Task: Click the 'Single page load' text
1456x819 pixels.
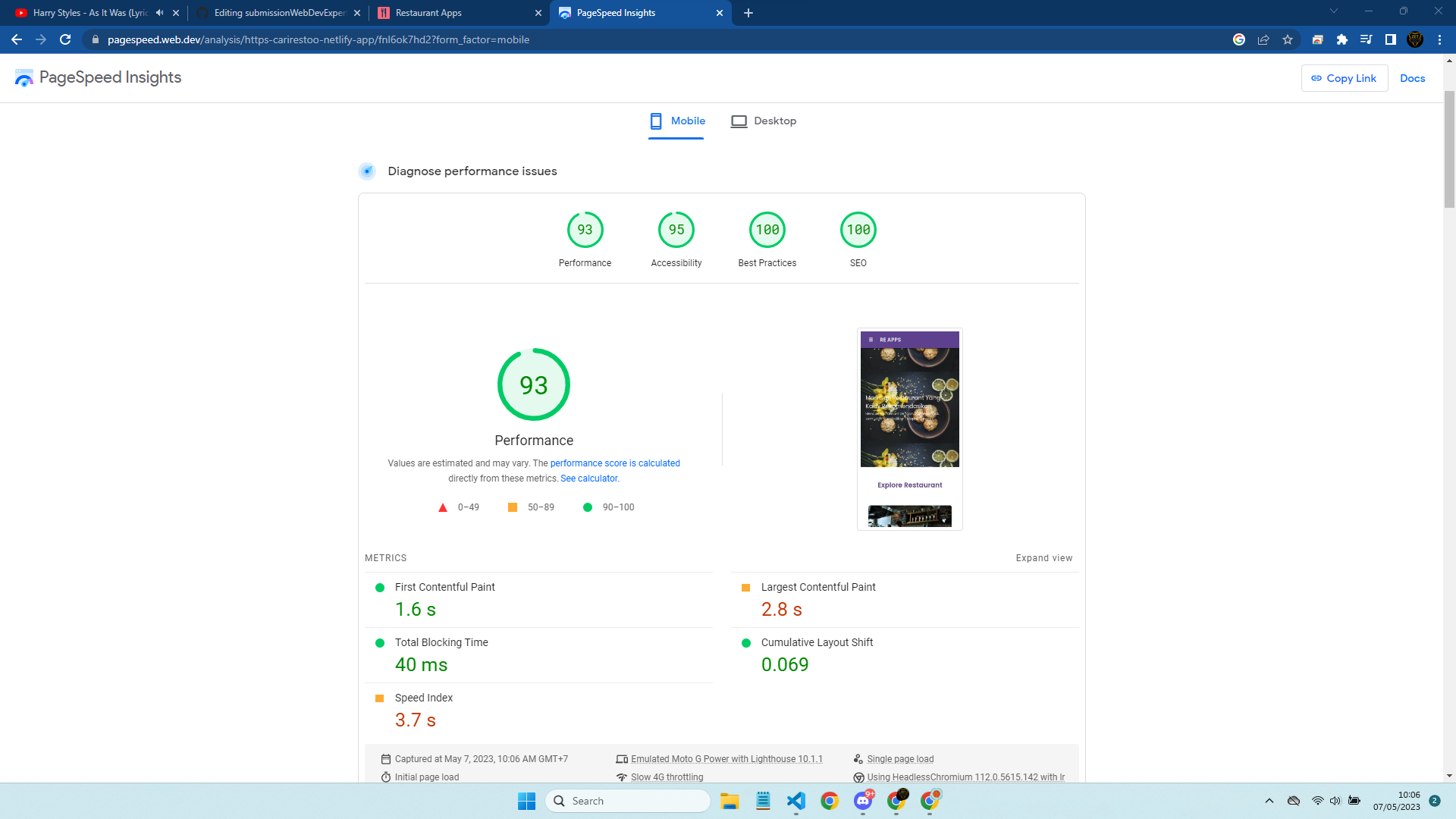Action: point(900,759)
